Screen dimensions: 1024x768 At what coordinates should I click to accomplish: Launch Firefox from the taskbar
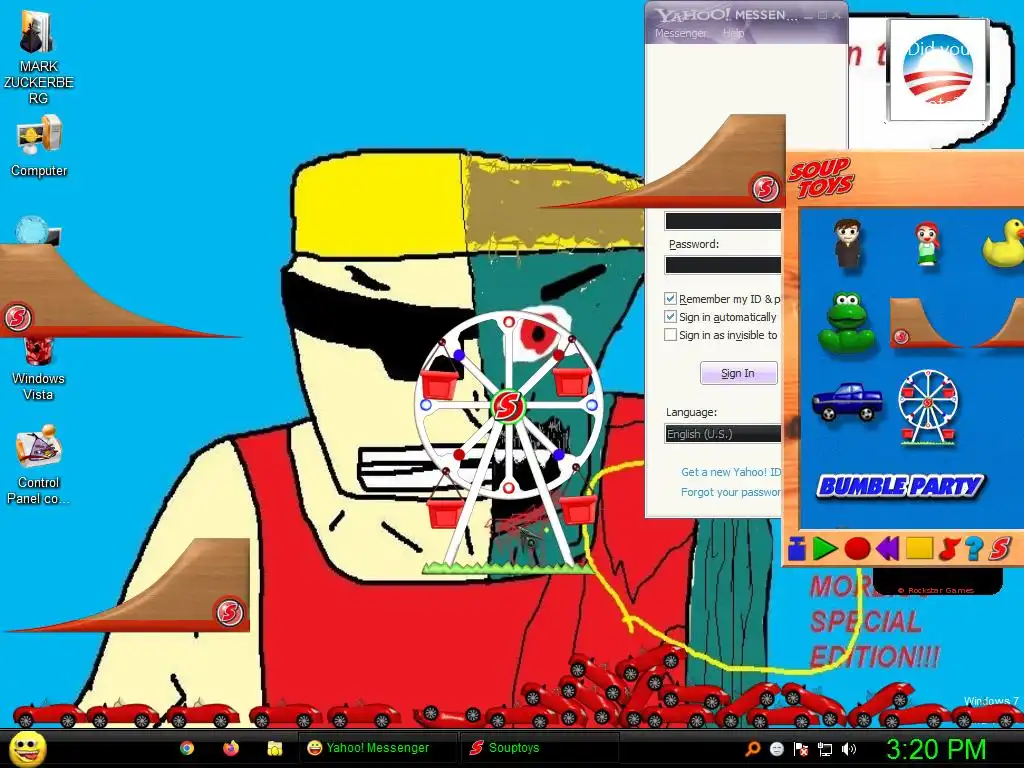231,748
